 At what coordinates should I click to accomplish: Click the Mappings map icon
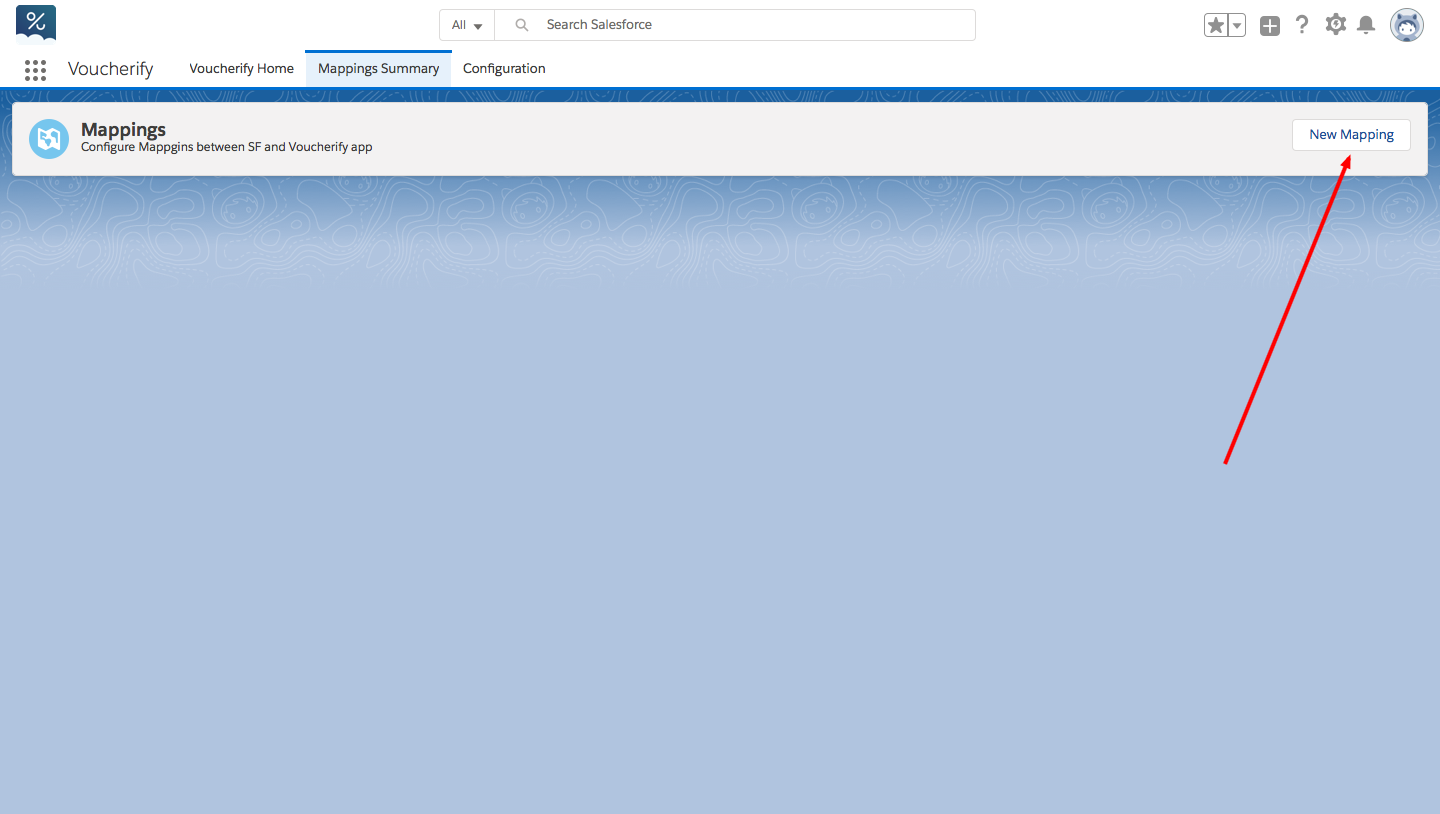49,139
